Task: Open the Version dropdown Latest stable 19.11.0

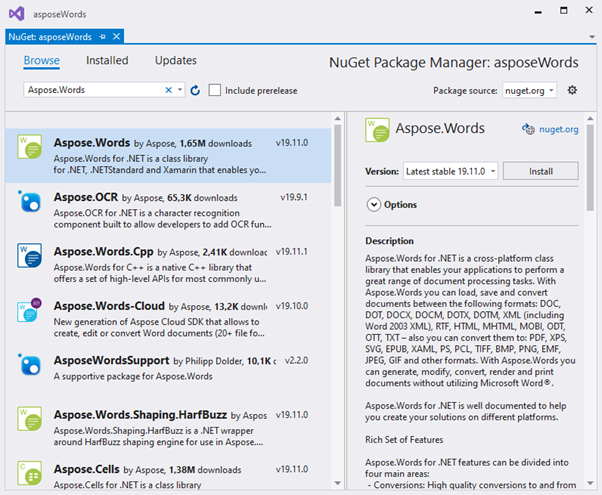Action: point(450,171)
